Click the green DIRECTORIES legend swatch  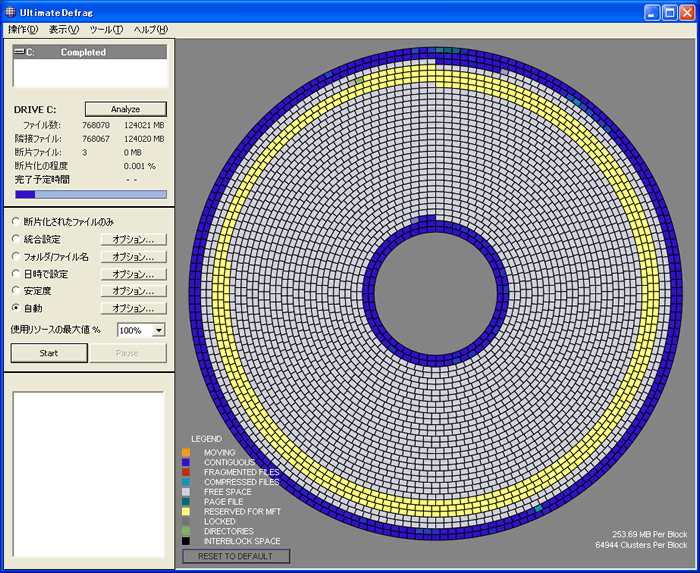point(185,531)
